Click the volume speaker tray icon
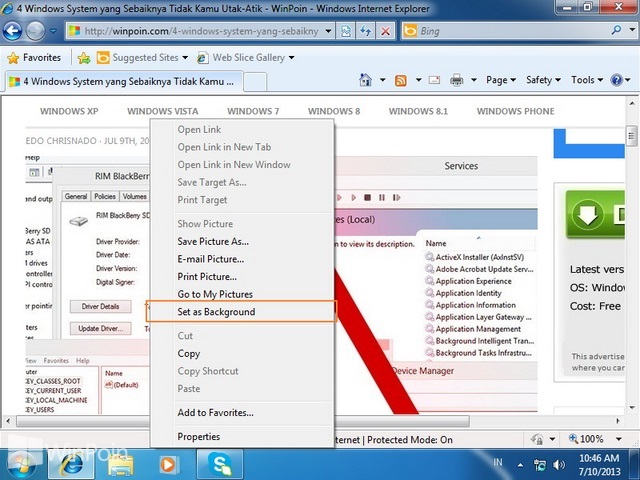640x480 pixels. click(559, 464)
